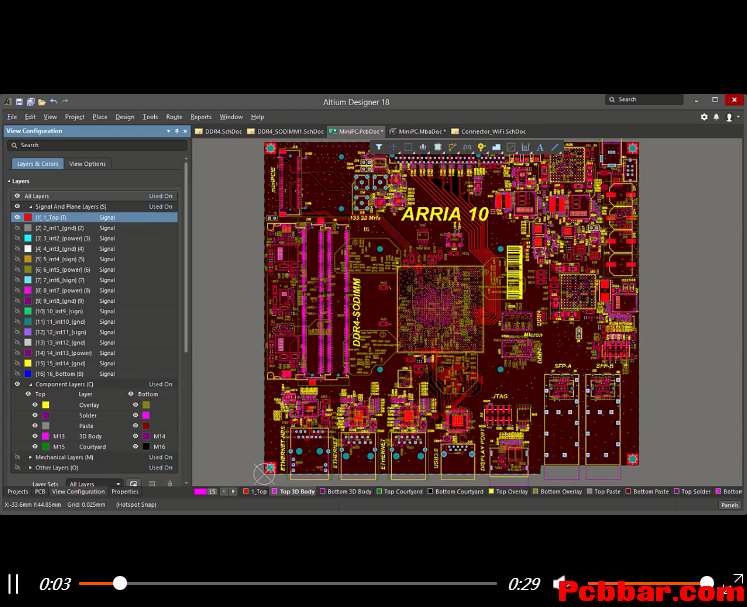Click the Save icon in the title bar

coord(20,101)
